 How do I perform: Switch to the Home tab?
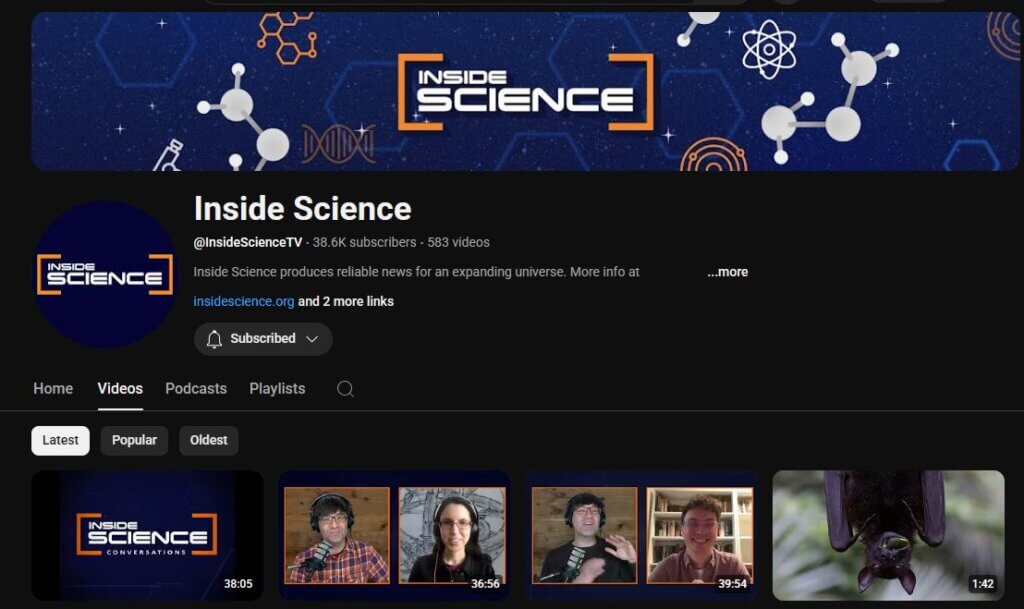click(x=53, y=388)
